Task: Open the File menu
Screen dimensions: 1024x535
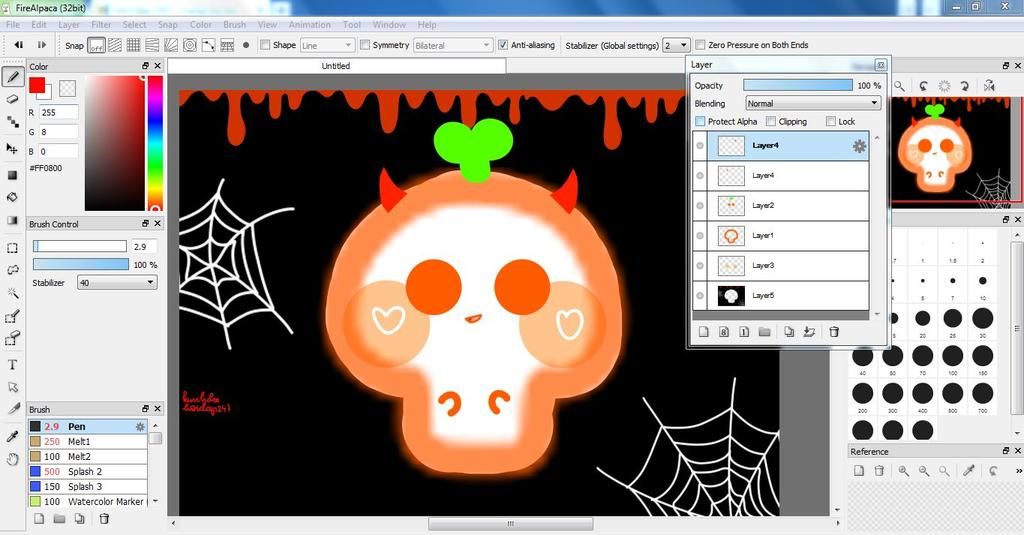Action: point(12,25)
